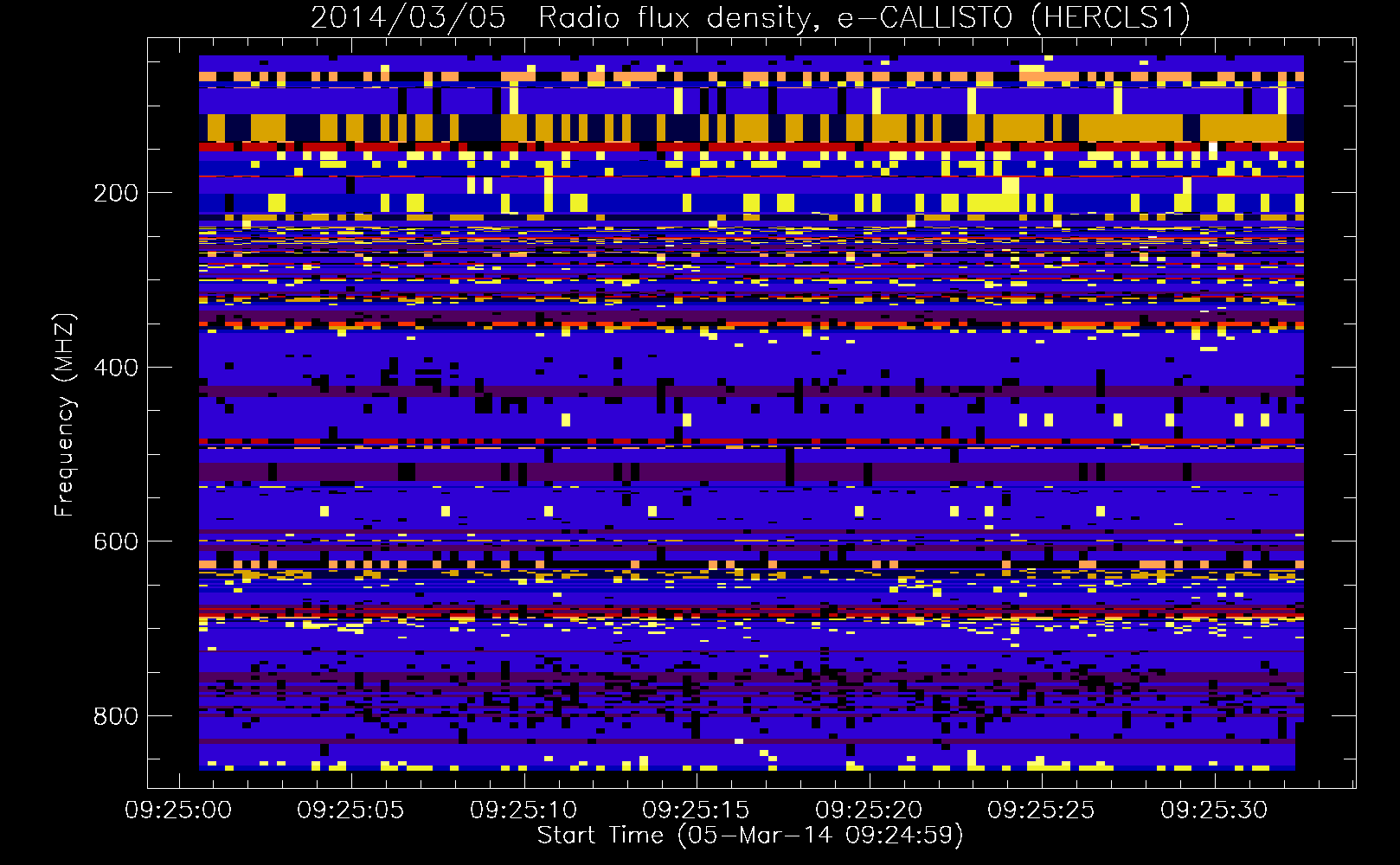
Task: Click the plot title 'Radio flux density, e-CALLISTO (HERCLS1)'
Action: click(x=864, y=17)
